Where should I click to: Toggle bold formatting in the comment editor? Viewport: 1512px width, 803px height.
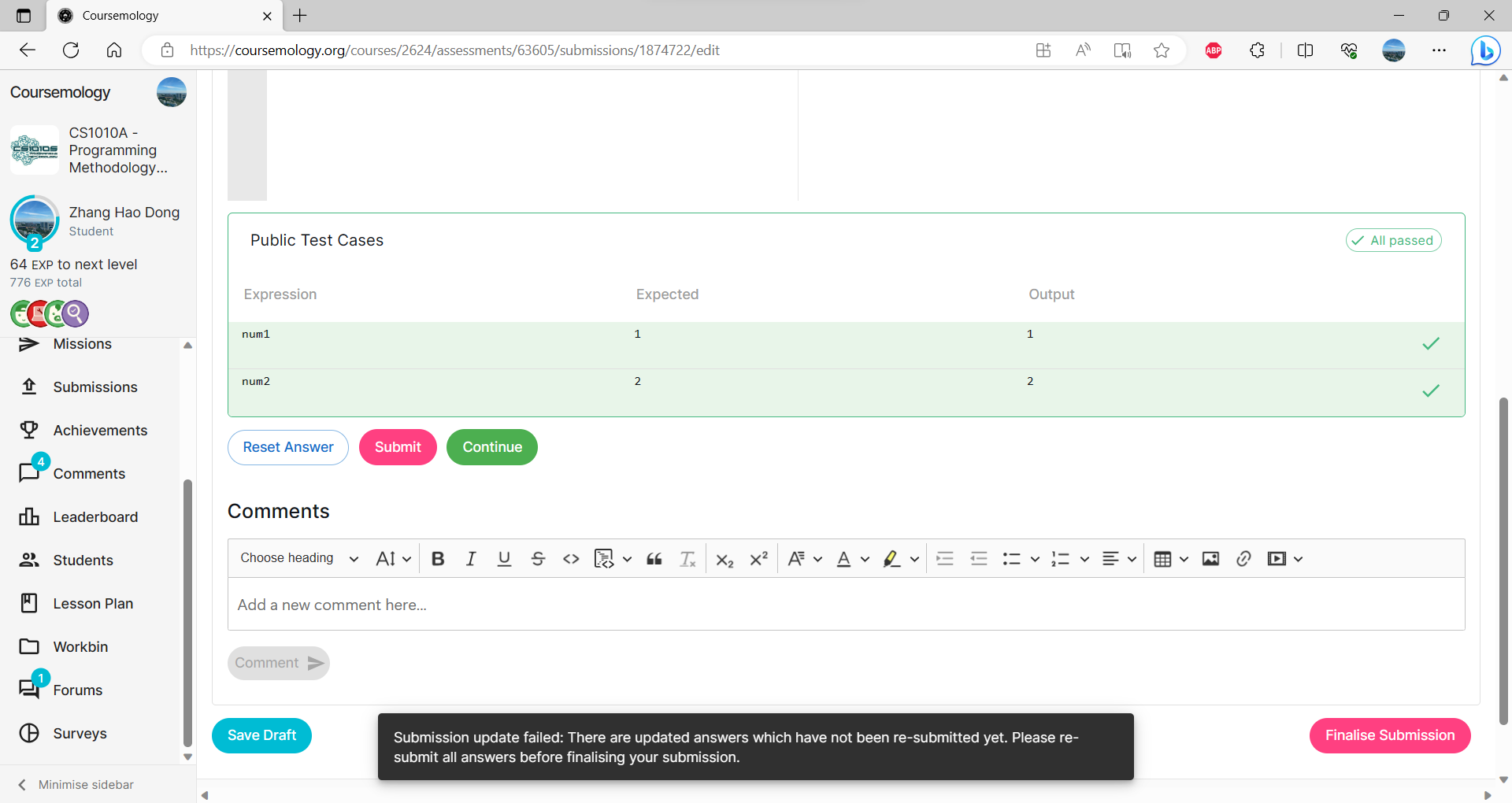pos(438,558)
